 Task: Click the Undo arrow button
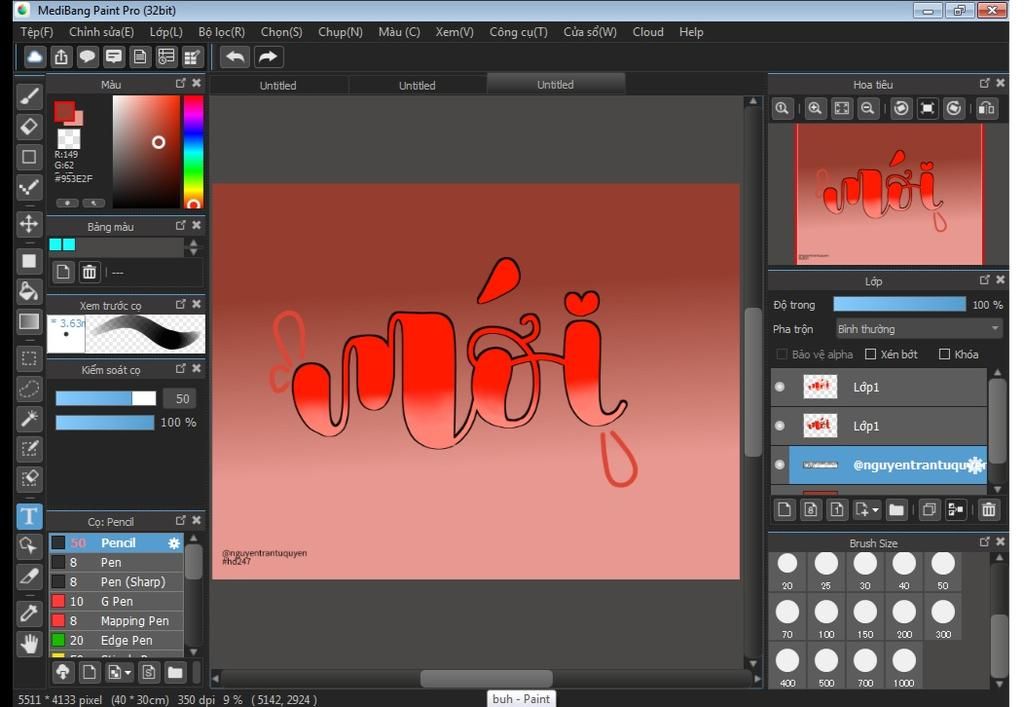[235, 57]
